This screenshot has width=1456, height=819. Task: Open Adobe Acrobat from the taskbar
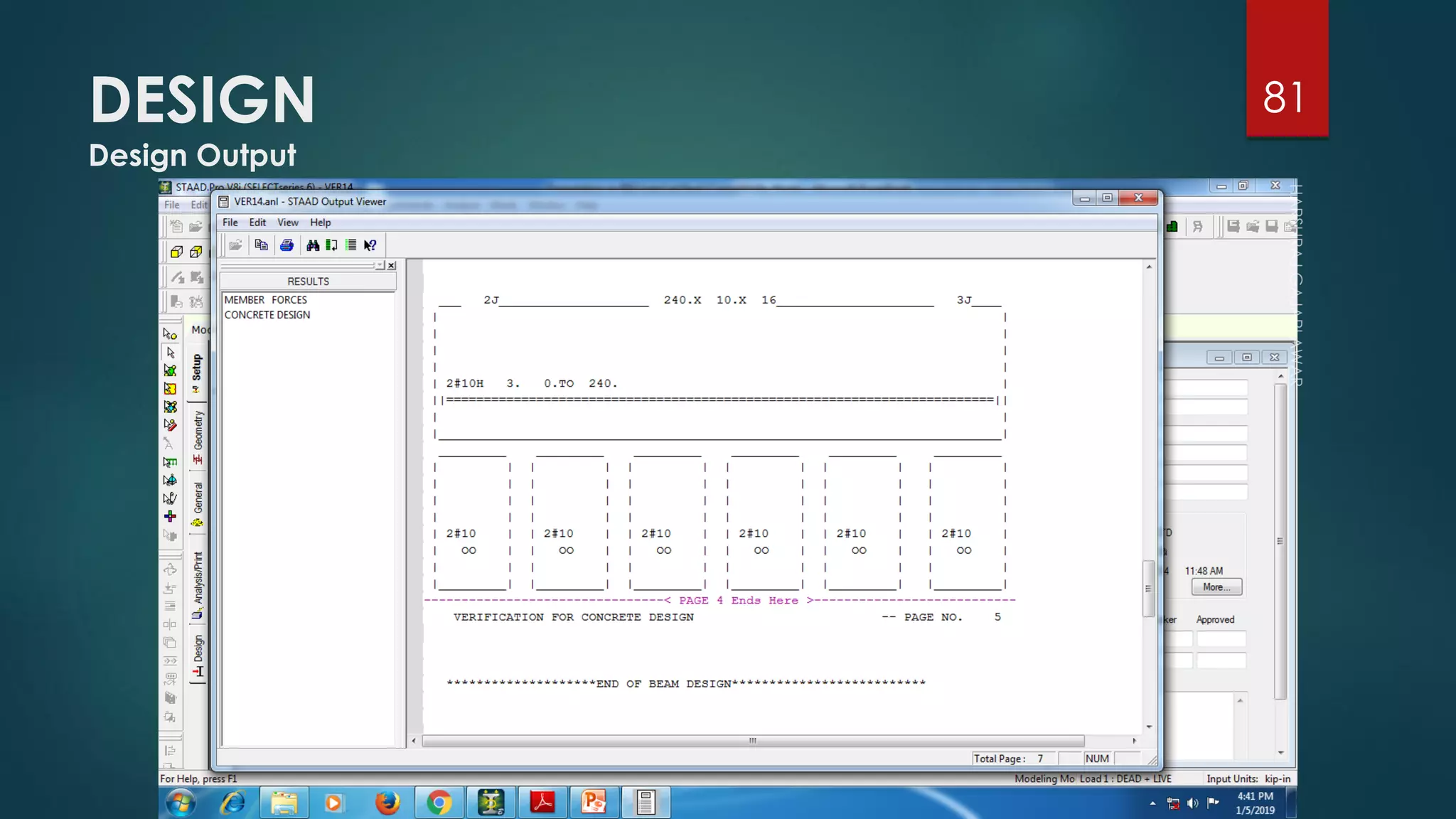(542, 803)
